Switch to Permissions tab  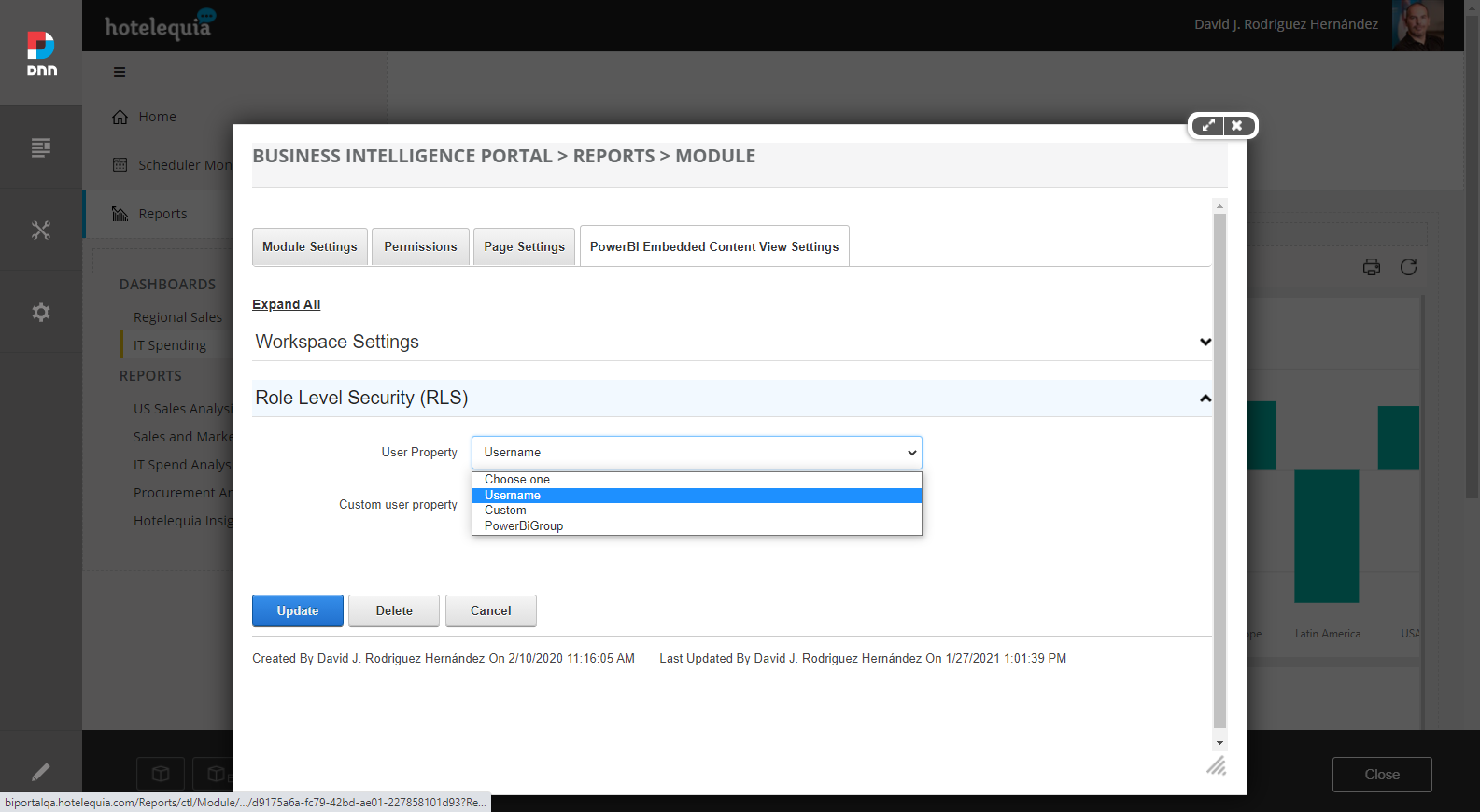(420, 246)
